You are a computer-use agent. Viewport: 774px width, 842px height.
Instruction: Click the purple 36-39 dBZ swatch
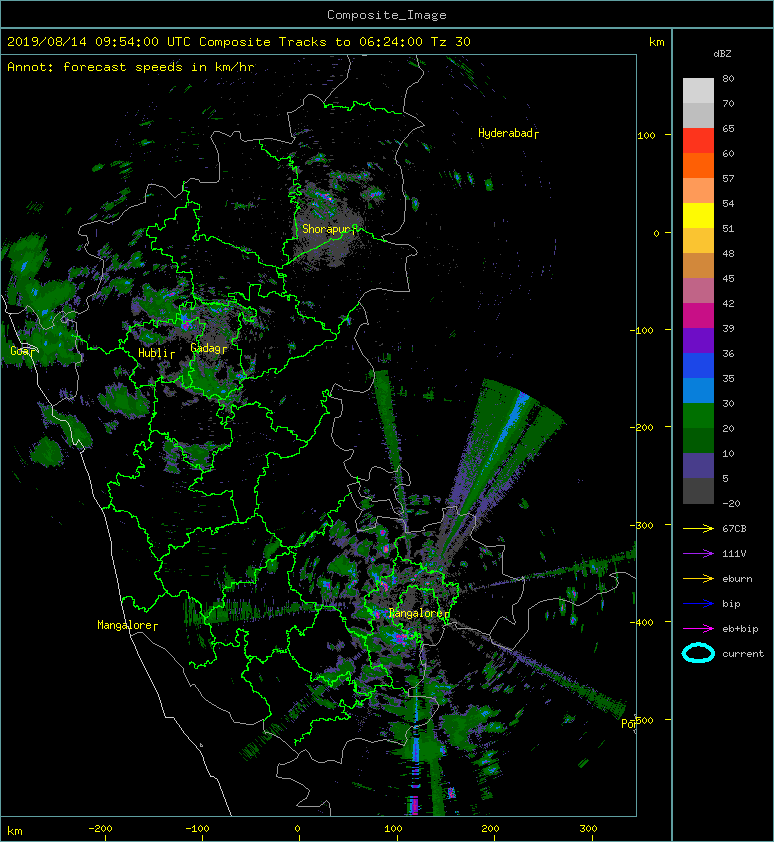point(698,340)
